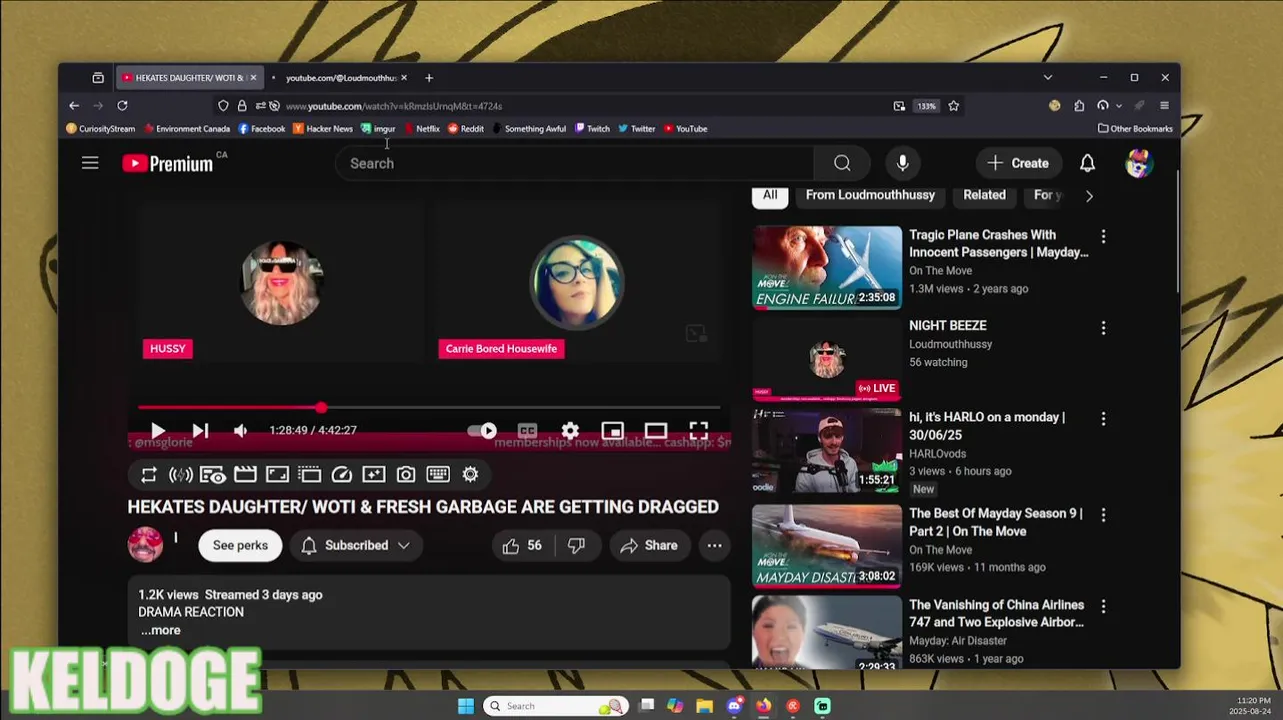
Task: Click the search magnifier button
Action: [x=842, y=163]
